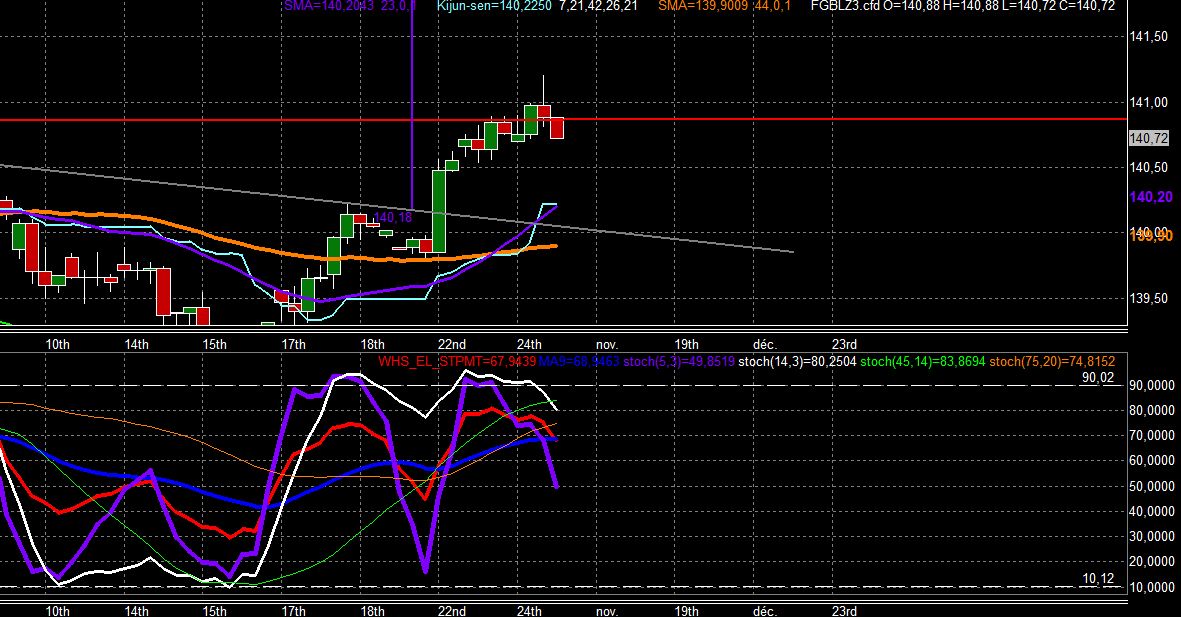Click the 139,50 price axis label
Screen dimensions: 1181x617
point(1149,298)
